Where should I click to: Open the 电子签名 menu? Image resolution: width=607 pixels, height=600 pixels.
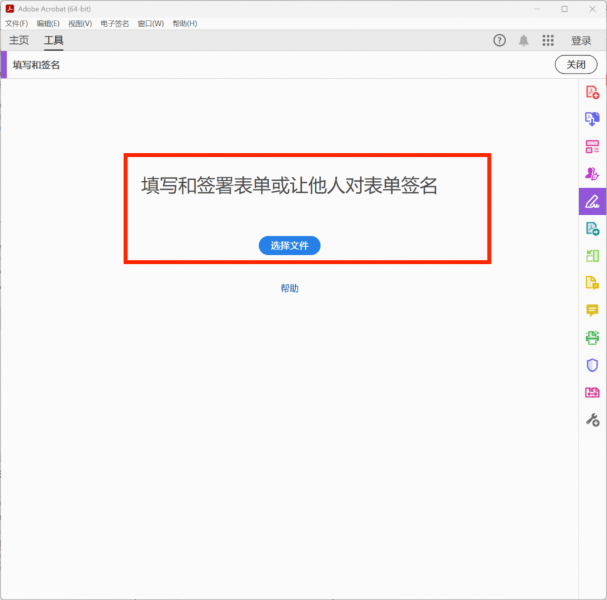click(115, 24)
